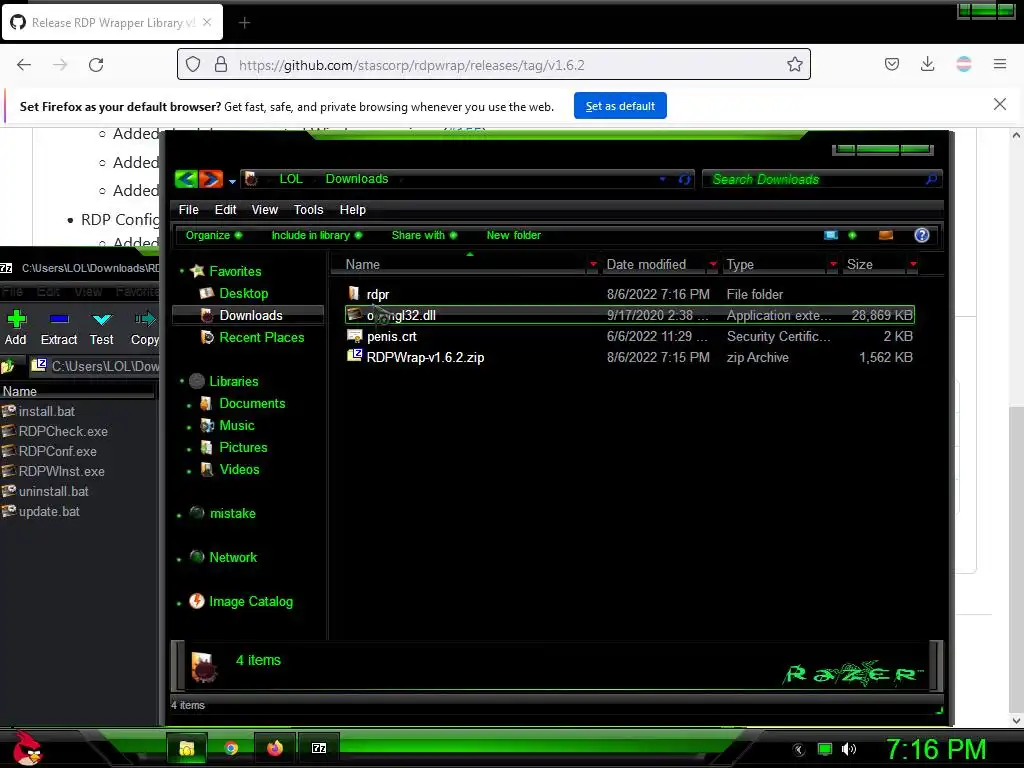Open the File menu in Explorer
The width and height of the screenshot is (1024, 768).
[x=189, y=210]
